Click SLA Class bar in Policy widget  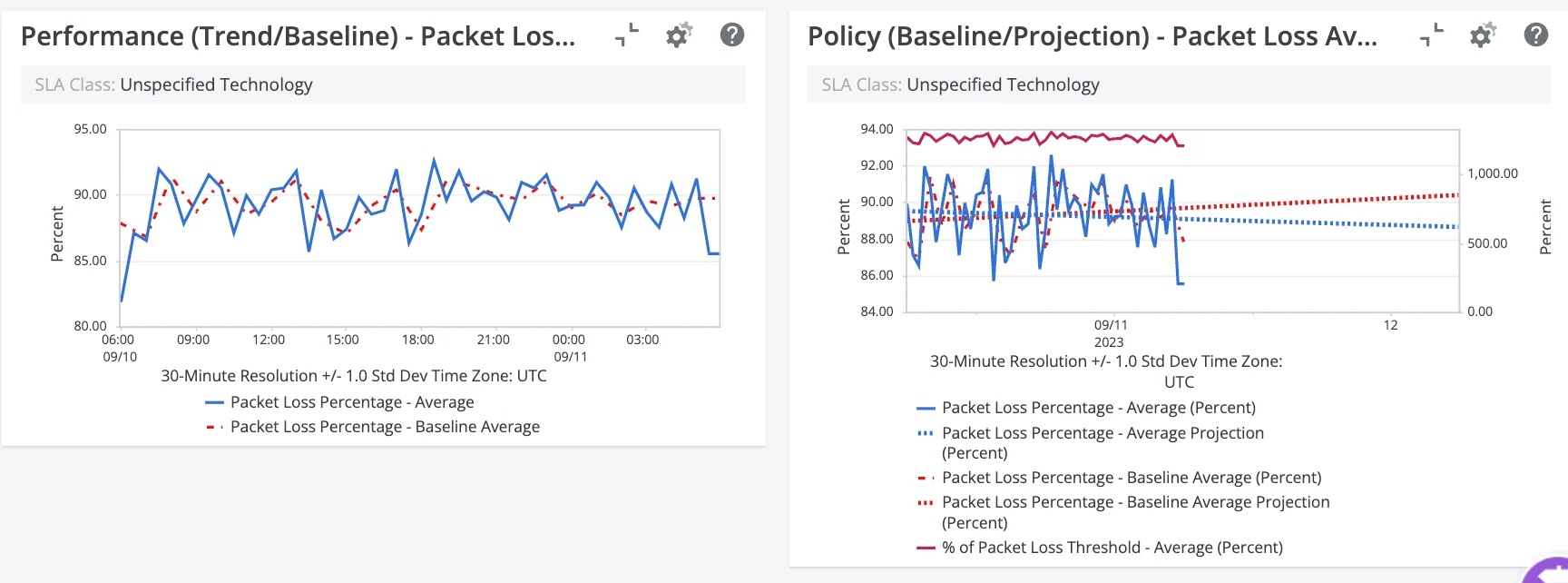[1178, 84]
